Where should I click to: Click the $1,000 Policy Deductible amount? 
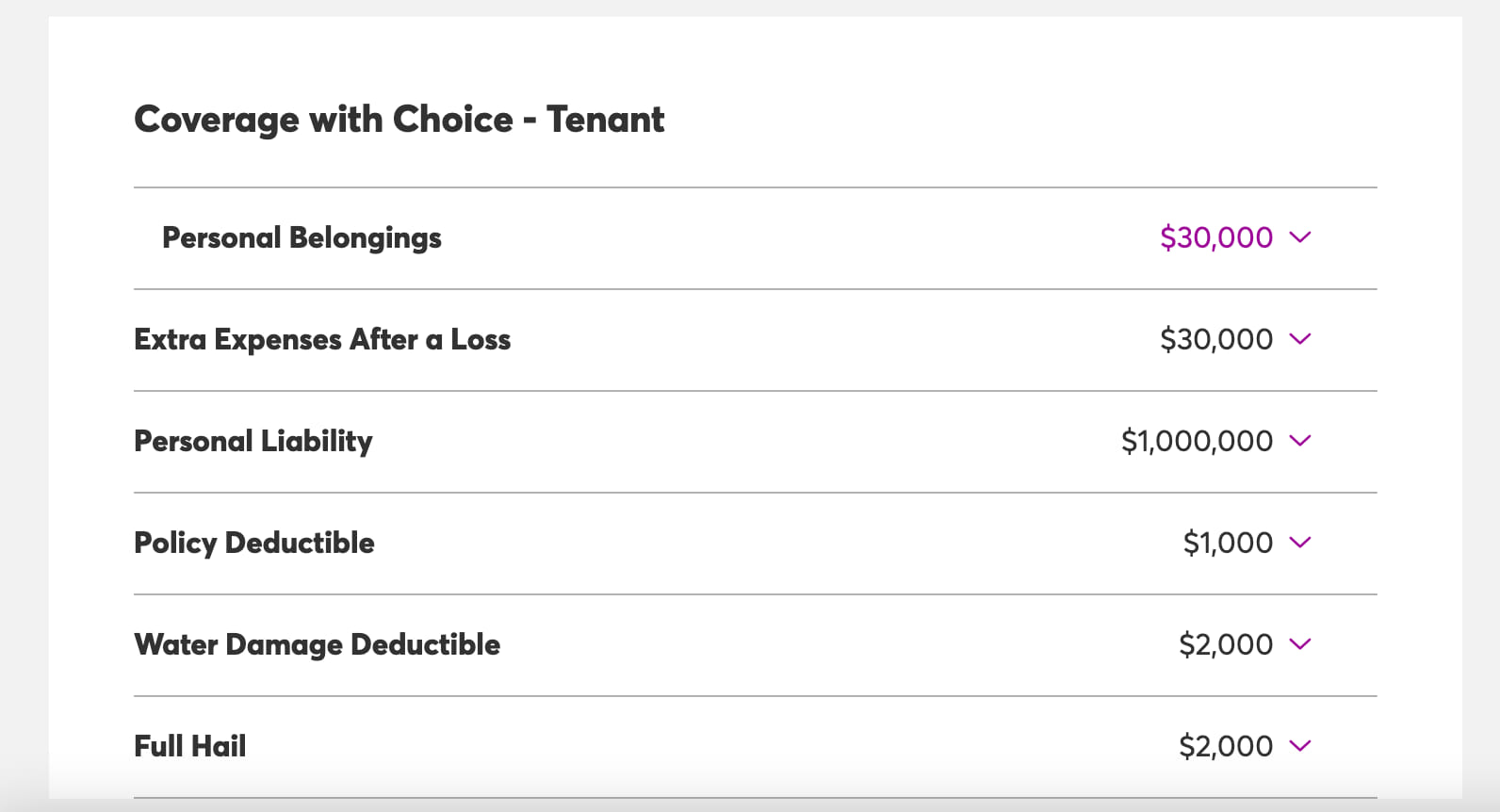pyautogui.click(x=1226, y=543)
